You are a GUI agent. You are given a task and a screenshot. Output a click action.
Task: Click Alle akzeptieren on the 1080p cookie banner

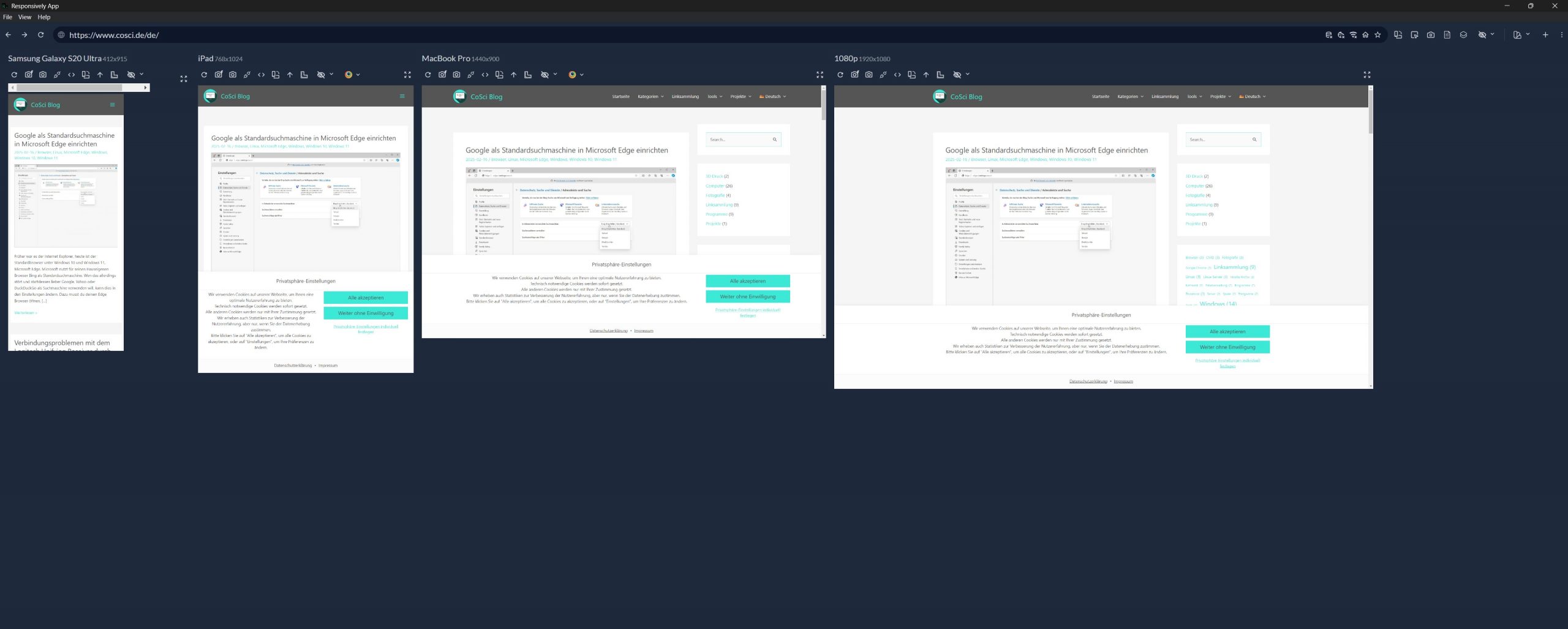tap(1227, 331)
